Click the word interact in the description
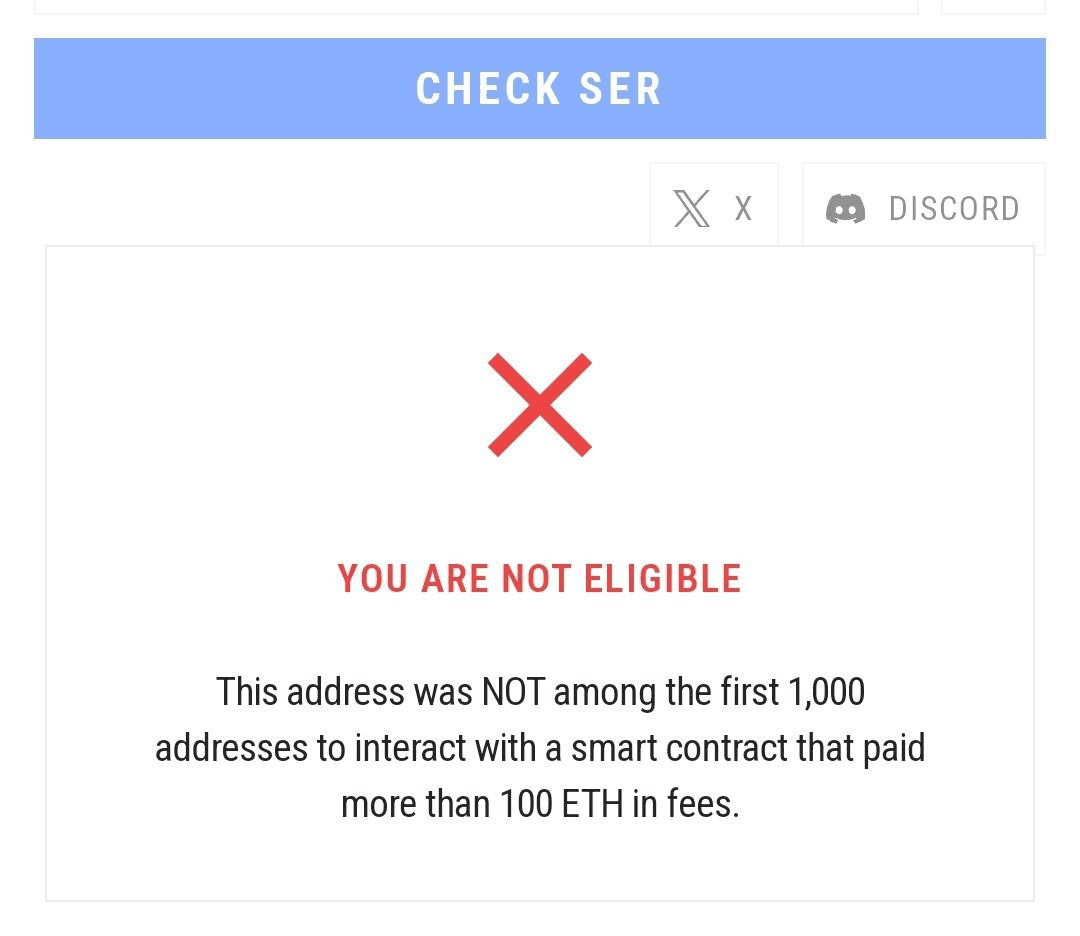 click(411, 748)
